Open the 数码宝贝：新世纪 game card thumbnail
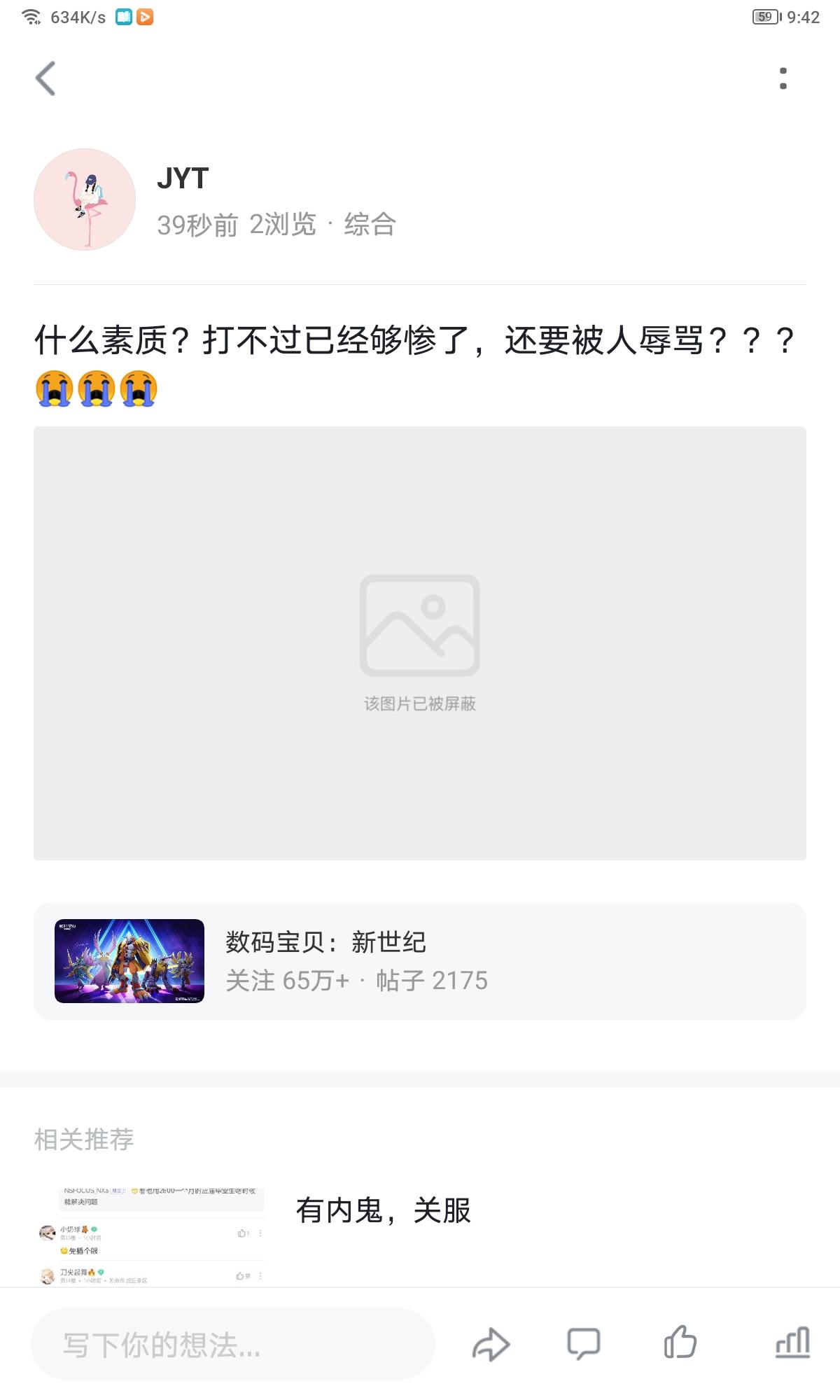Viewport: 840px width, 1400px height. pyautogui.click(x=129, y=960)
